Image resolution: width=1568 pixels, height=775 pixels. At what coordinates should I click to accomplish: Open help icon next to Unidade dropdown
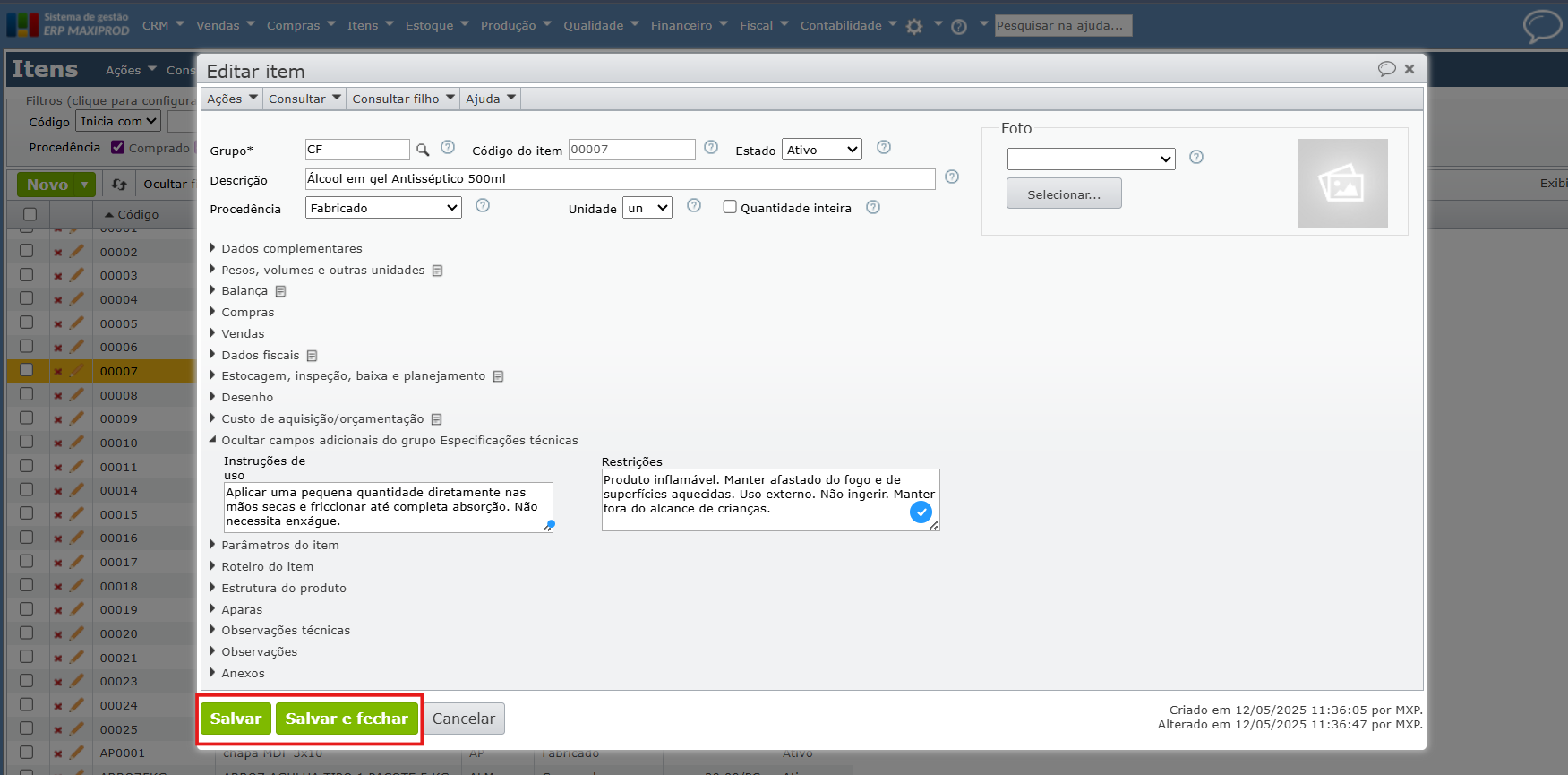click(x=694, y=206)
